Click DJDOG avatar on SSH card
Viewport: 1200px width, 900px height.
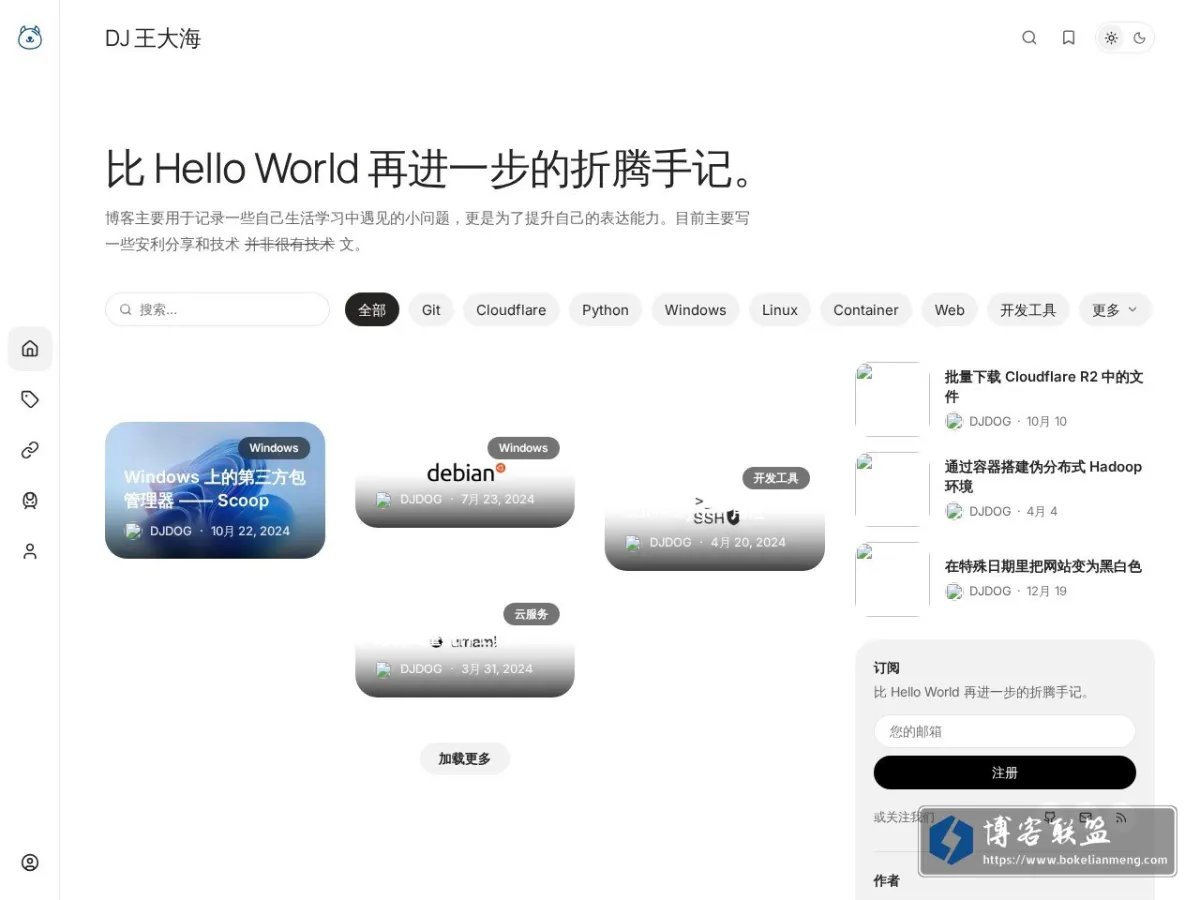pos(633,543)
